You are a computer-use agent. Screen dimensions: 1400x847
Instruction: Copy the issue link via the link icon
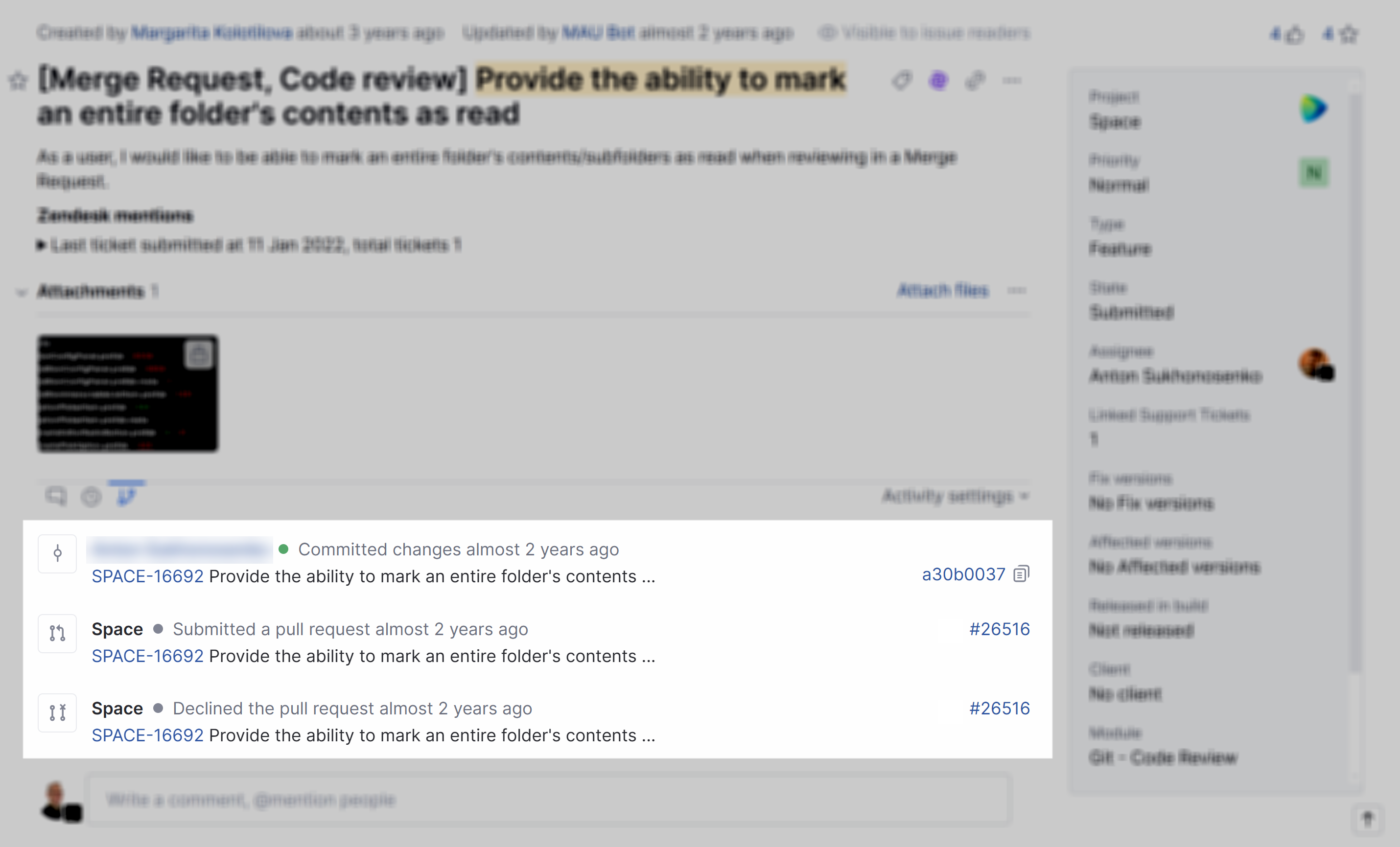click(x=975, y=80)
